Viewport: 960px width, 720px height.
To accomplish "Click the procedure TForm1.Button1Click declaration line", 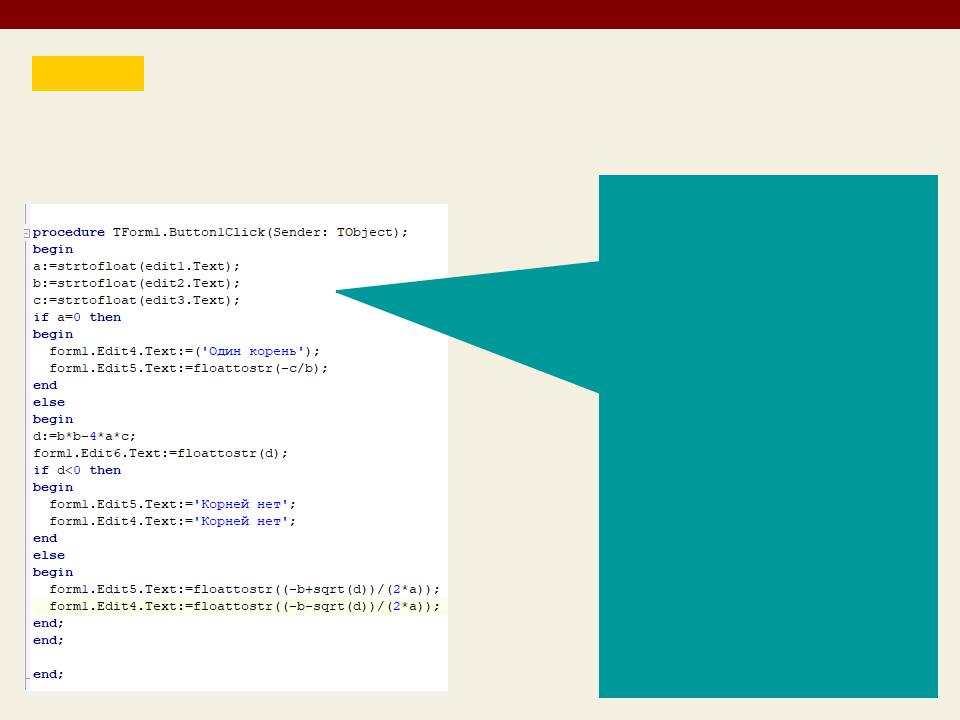I will coord(220,233).
